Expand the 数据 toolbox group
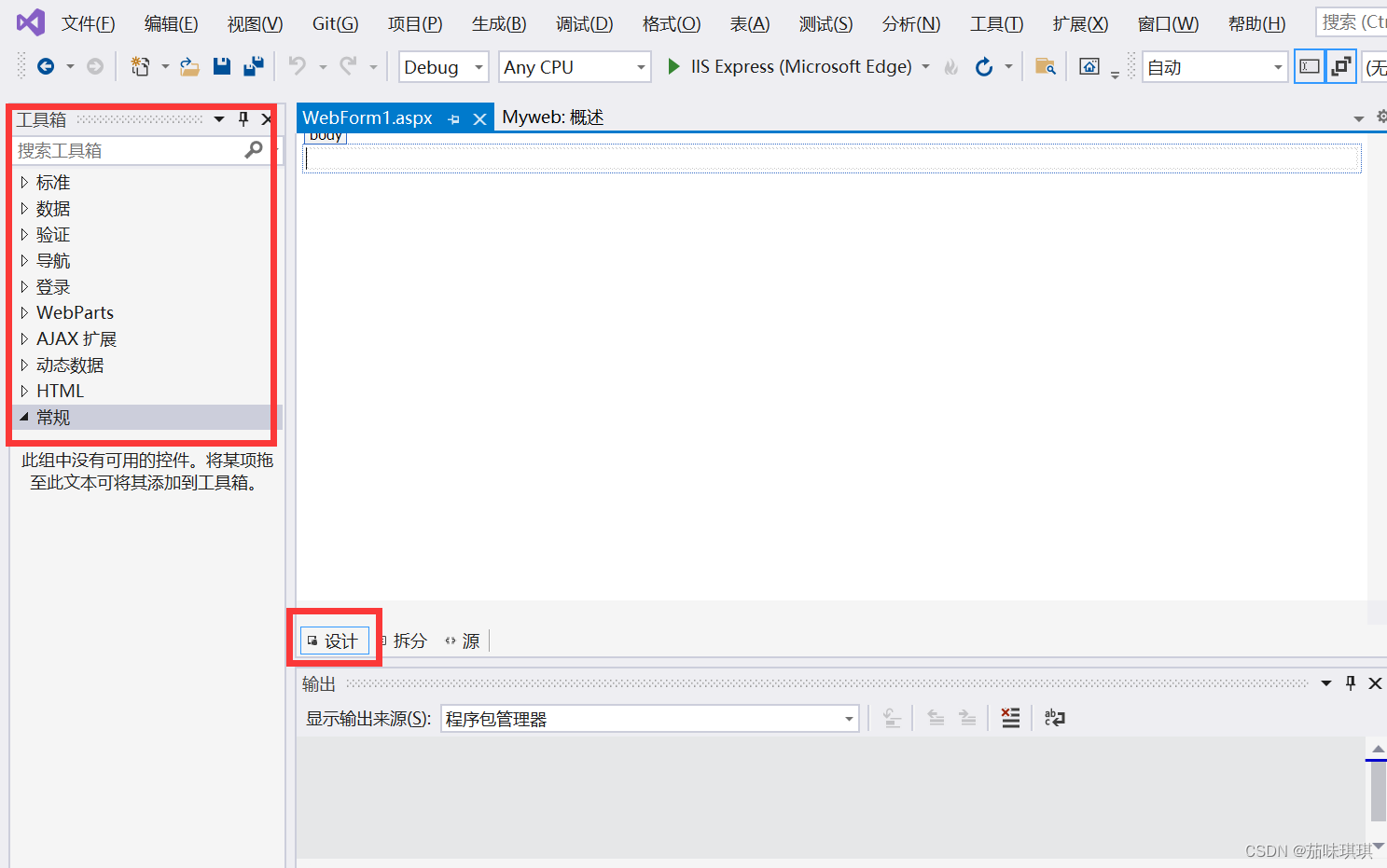This screenshot has height=868, width=1387. coord(24,208)
